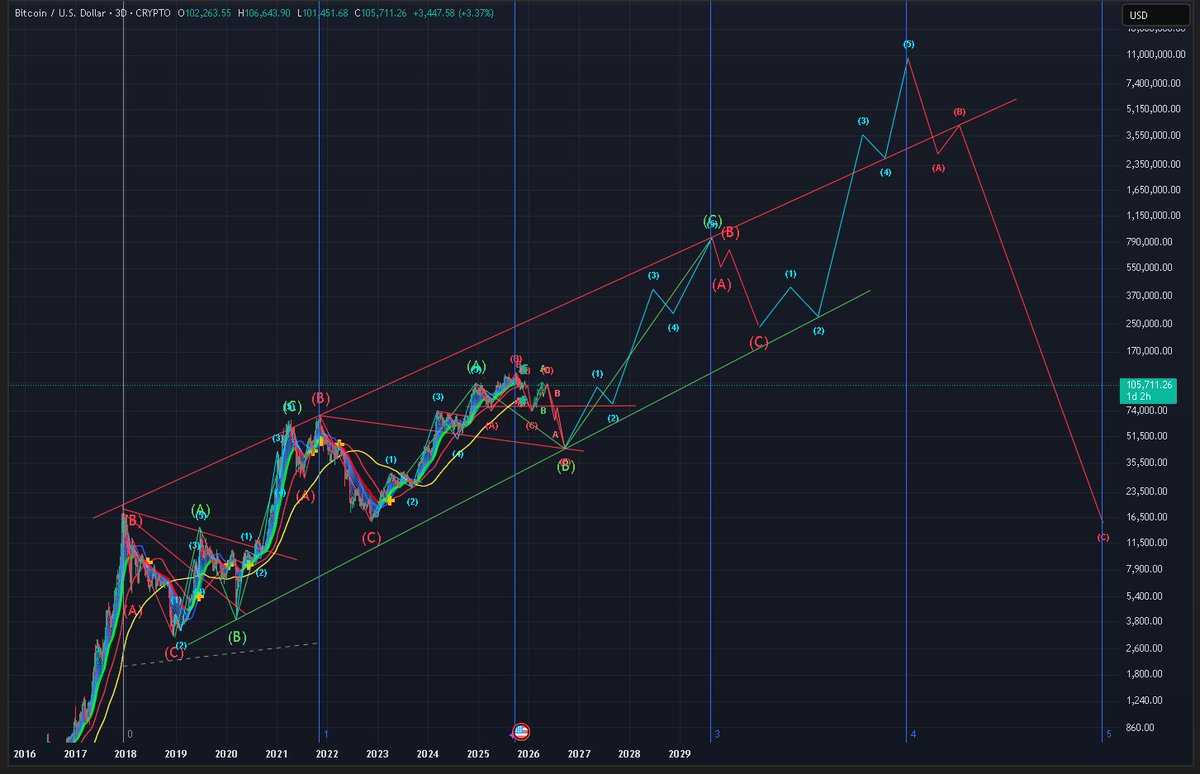
Task: Click the open value O102,263.55
Action: (205, 14)
